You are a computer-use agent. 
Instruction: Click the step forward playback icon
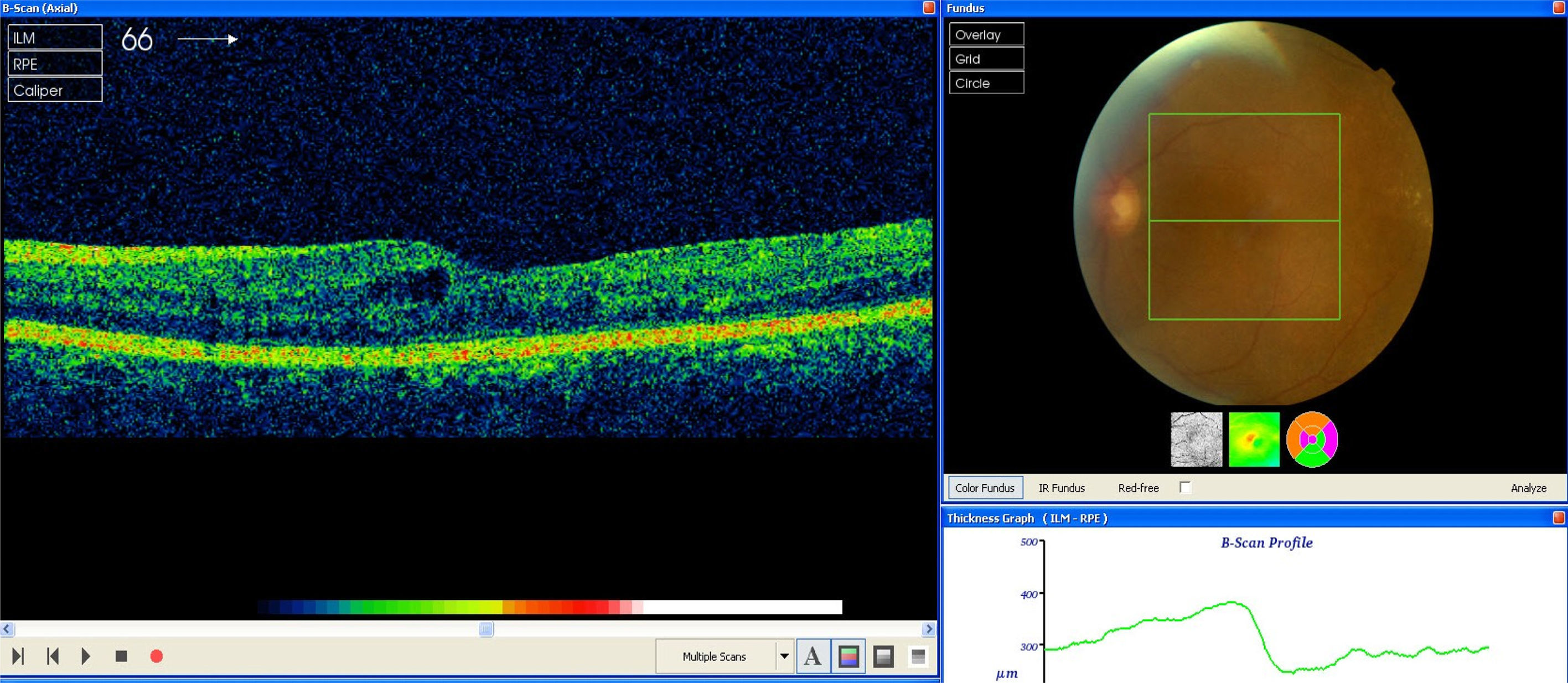(x=18, y=656)
